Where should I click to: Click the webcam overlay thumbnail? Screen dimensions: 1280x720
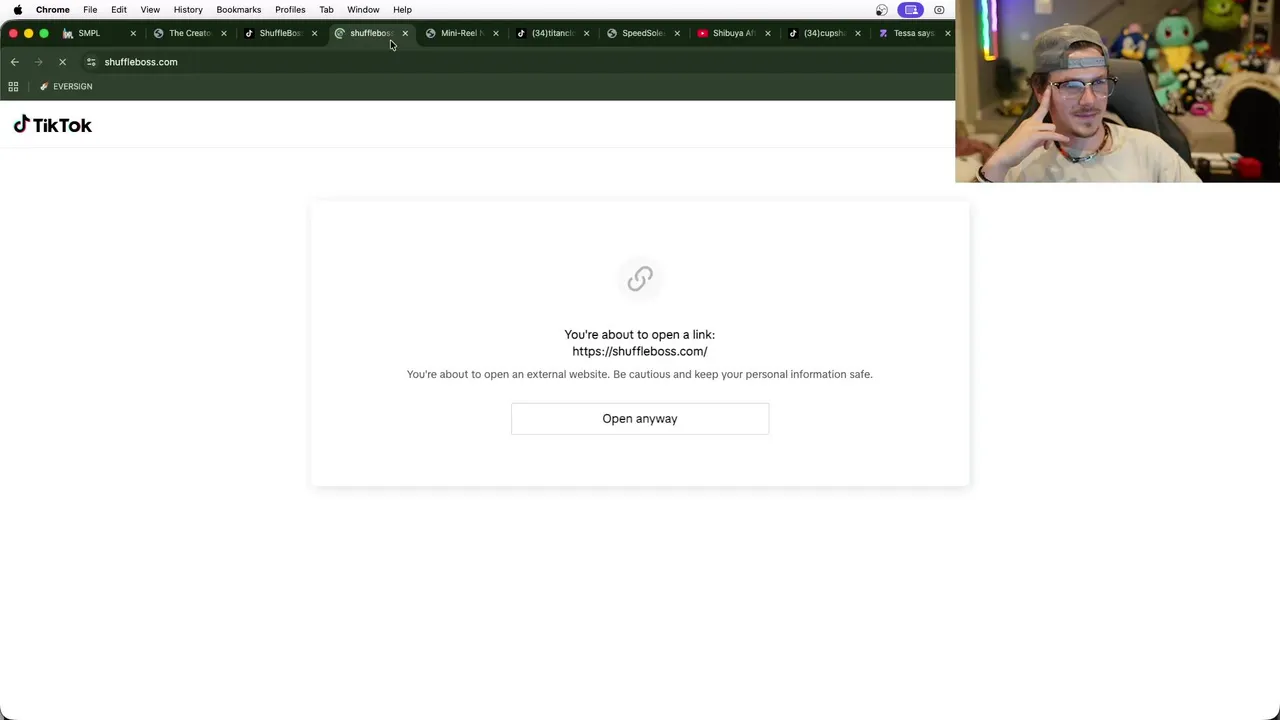[1117, 91]
